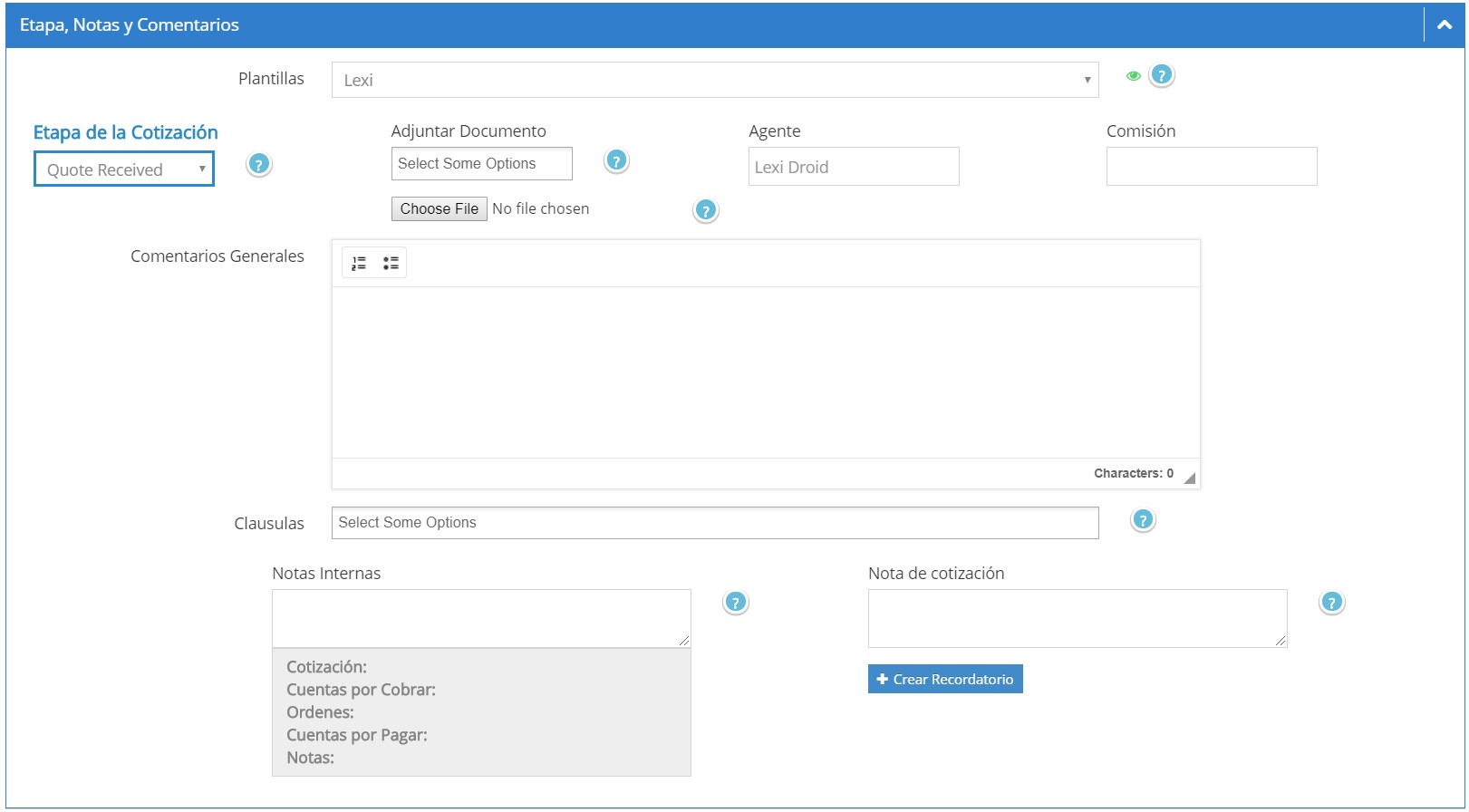The image size is (1469, 812).
Task: Open Adjuntar Documento Select Some Options field
Action: [481, 164]
